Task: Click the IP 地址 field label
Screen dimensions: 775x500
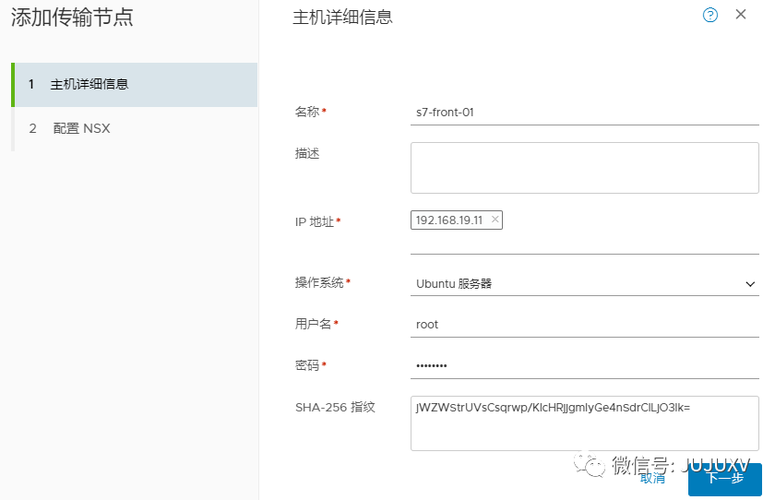Action: 314,222
